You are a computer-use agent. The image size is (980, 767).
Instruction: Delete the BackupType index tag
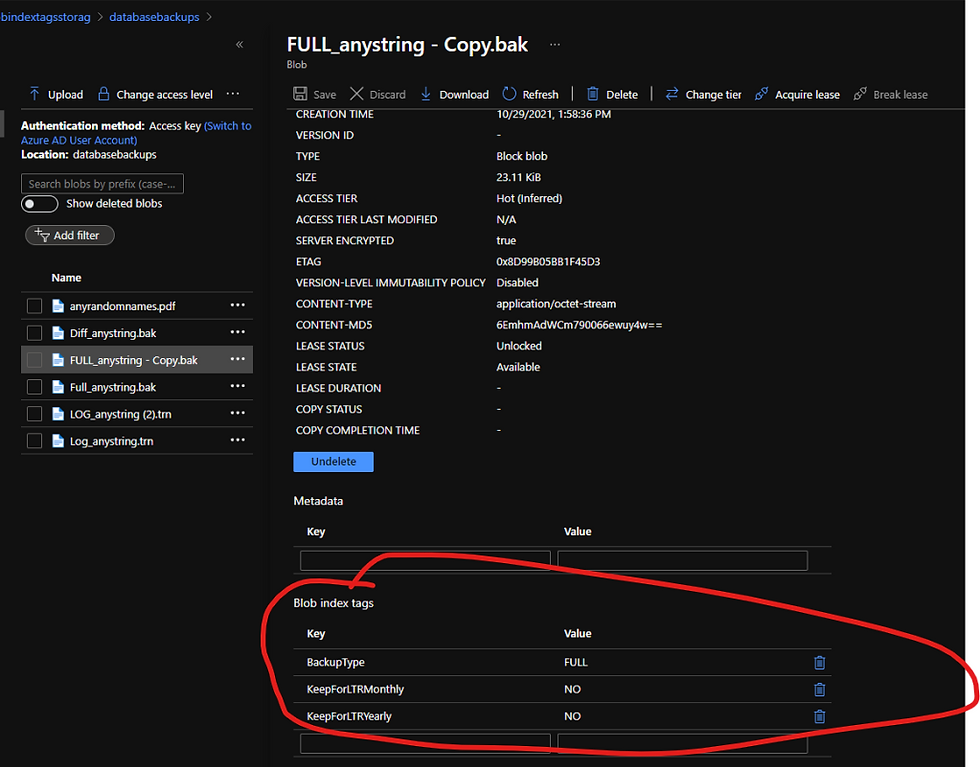(x=819, y=663)
